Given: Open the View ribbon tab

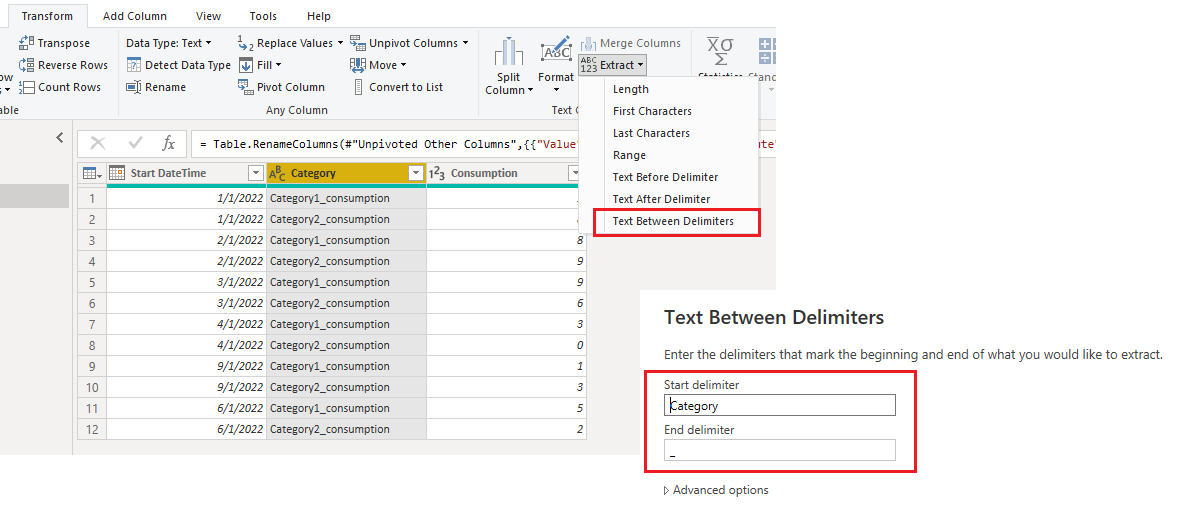Looking at the screenshot, I should [209, 16].
